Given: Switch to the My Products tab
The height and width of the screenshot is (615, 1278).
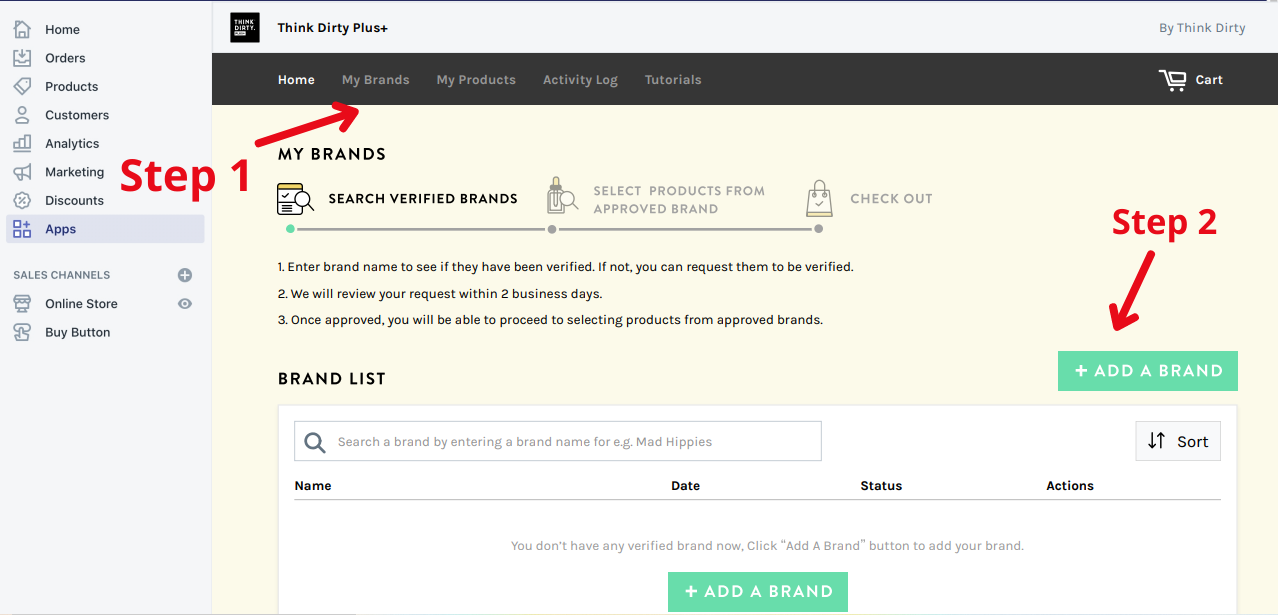Looking at the screenshot, I should (x=476, y=80).
